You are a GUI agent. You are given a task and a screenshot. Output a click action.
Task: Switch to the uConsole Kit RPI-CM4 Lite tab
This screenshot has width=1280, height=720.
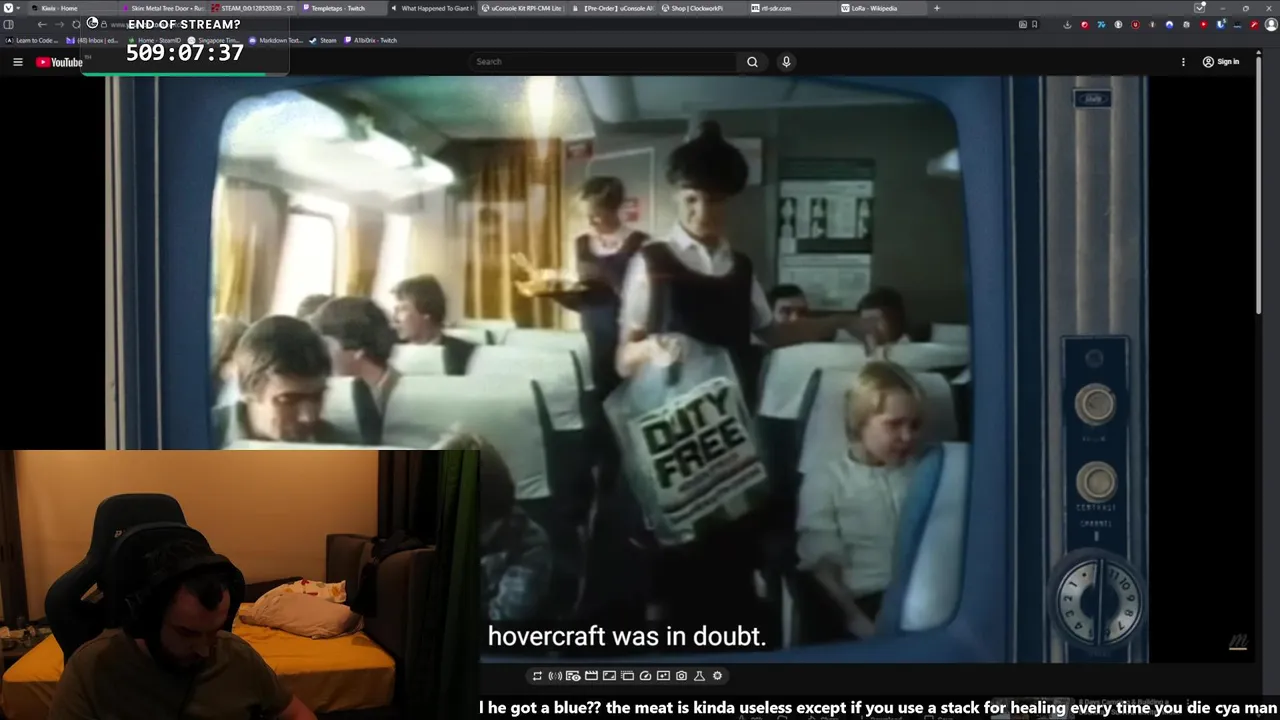click(522, 8)
